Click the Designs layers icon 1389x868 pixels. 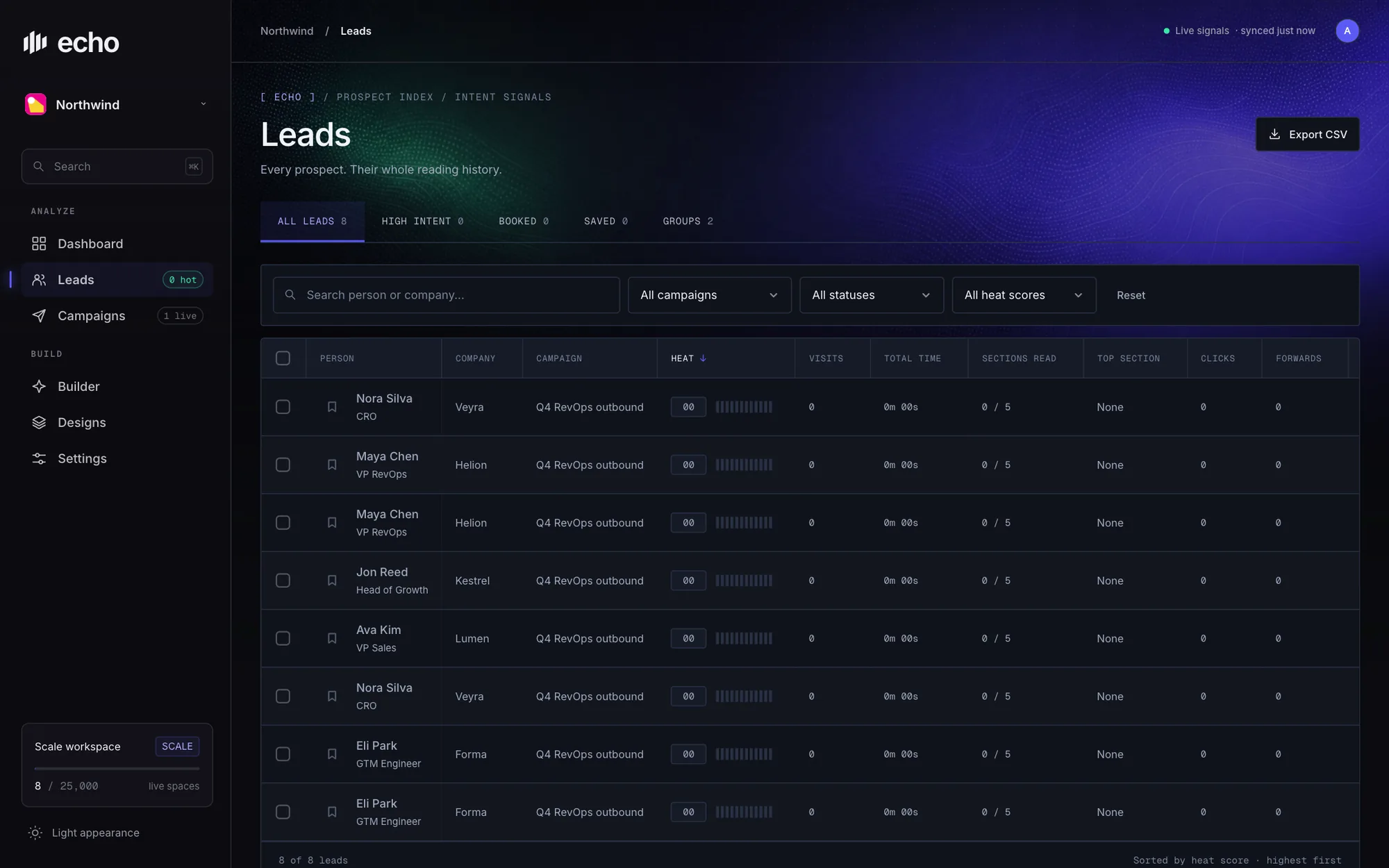pos(39,423)
